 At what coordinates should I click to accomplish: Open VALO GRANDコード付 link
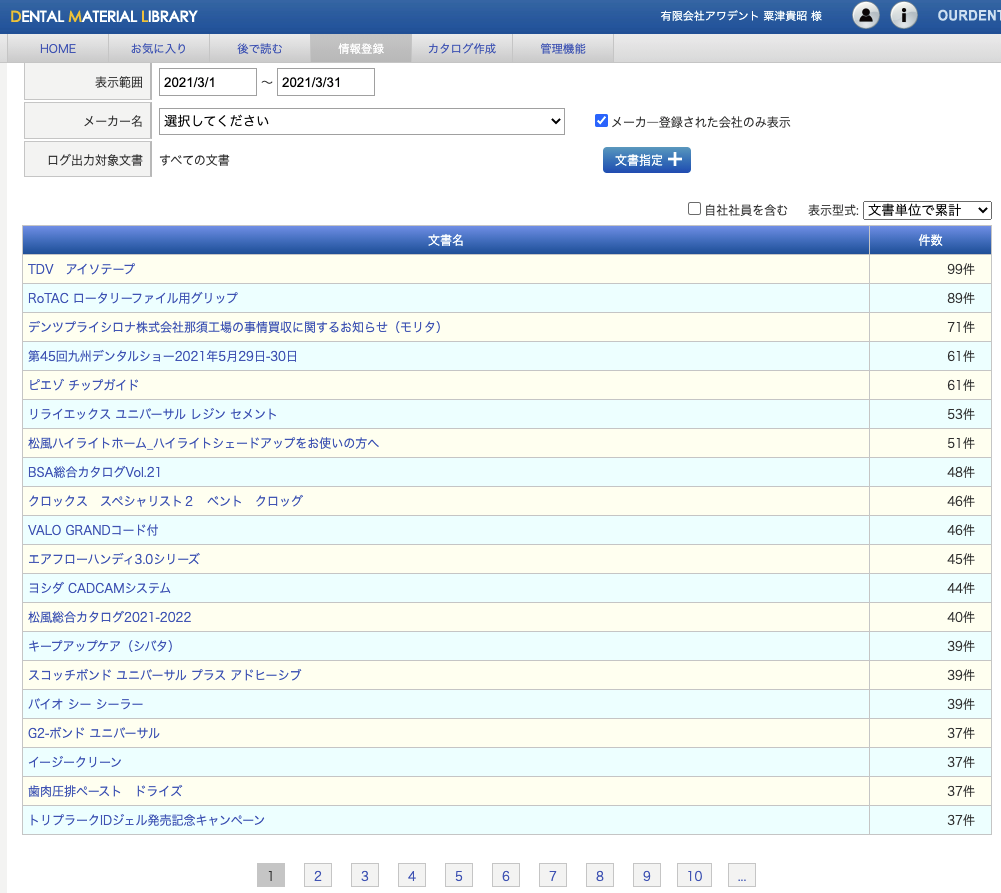point(93,530)
